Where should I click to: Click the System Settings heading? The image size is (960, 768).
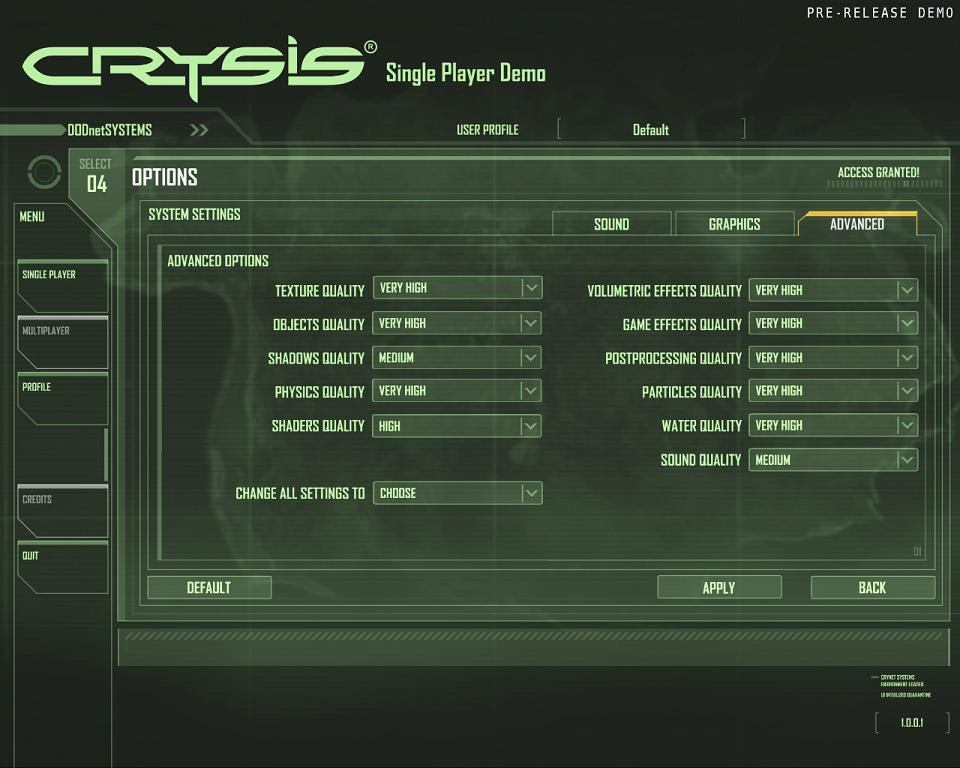pos(194,214)
